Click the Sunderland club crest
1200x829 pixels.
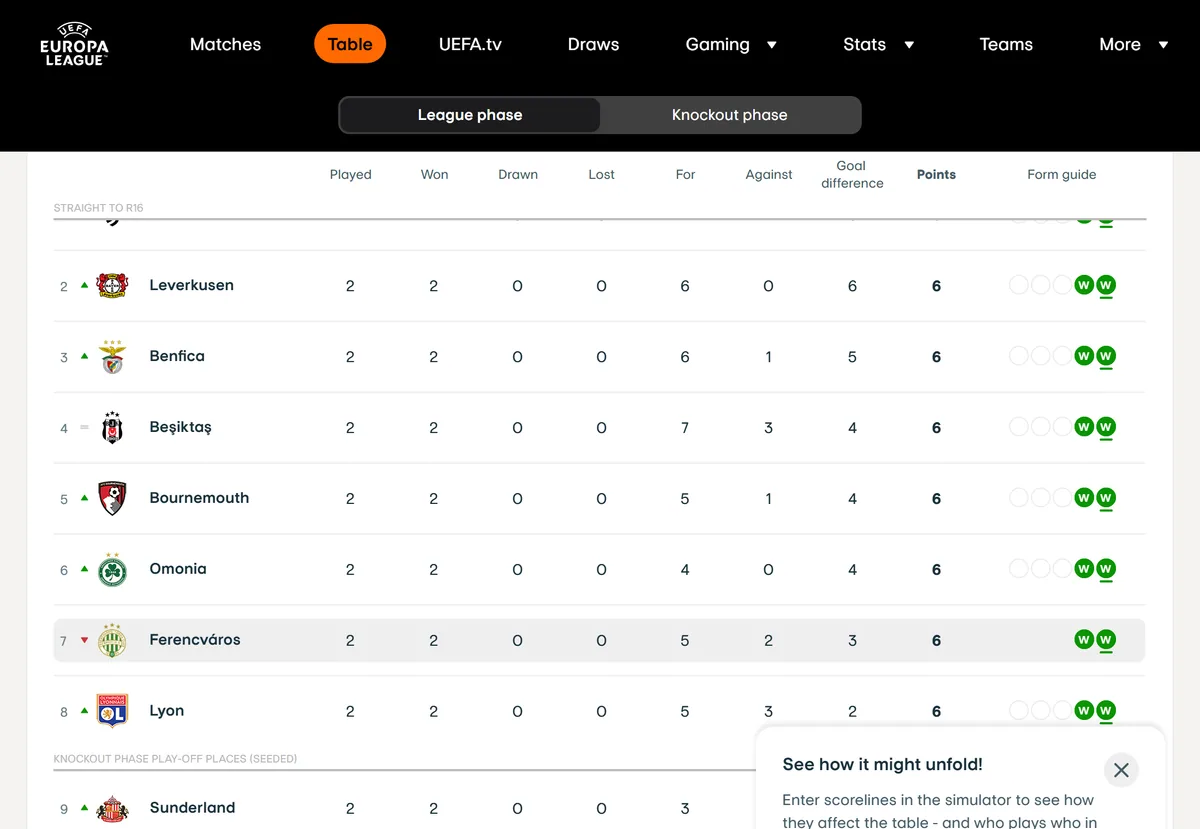click(112, 809)
